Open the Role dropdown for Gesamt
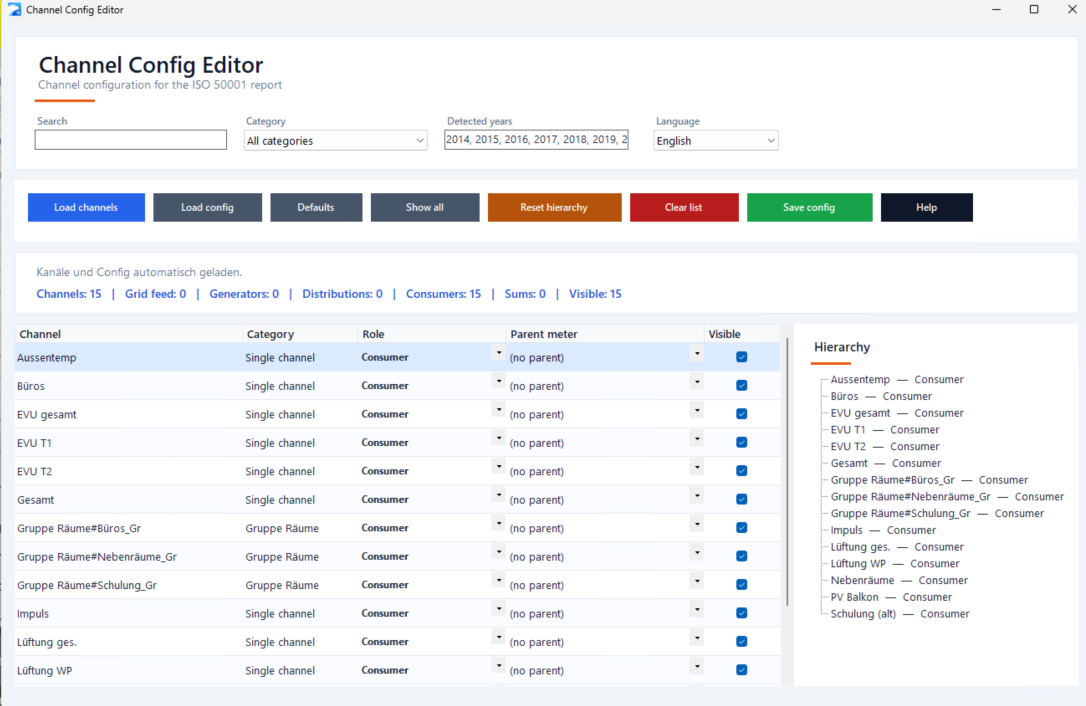The image size is (1086, 706). click(499, 495)
